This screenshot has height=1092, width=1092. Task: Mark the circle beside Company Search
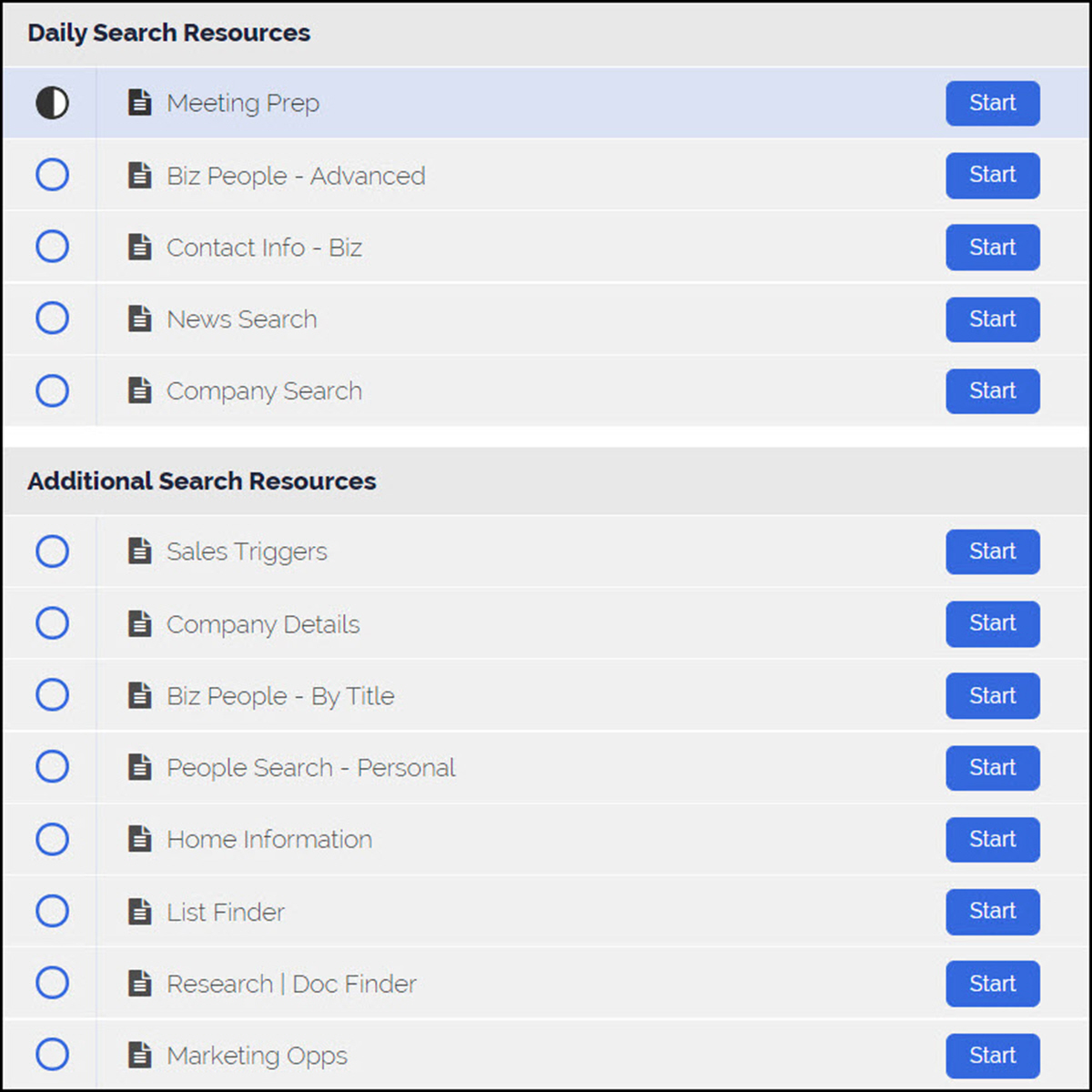click(52, 391)
